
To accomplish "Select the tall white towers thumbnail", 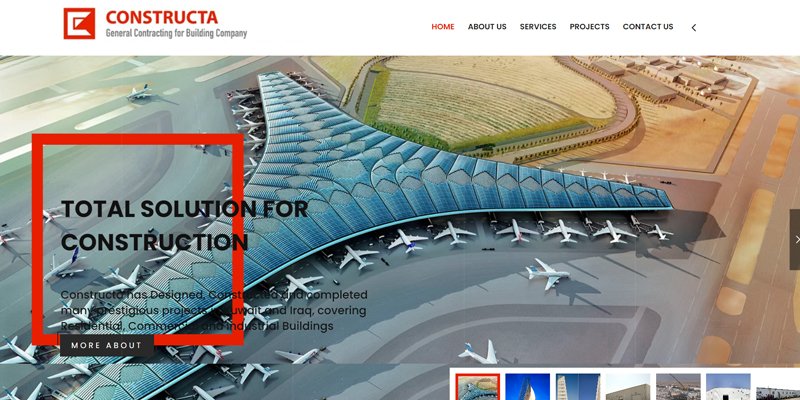I will pyautogui.click(x=578, y=387).
